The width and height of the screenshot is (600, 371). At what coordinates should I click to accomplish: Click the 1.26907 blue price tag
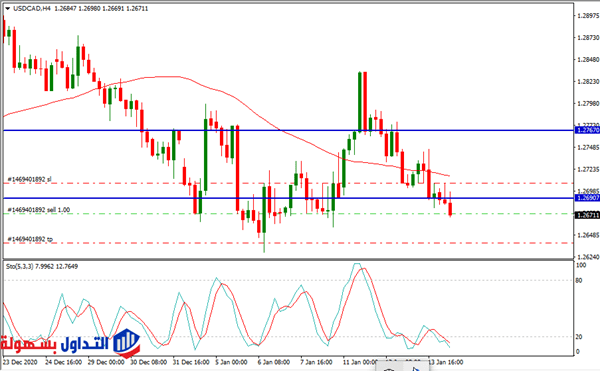point(587,198)
